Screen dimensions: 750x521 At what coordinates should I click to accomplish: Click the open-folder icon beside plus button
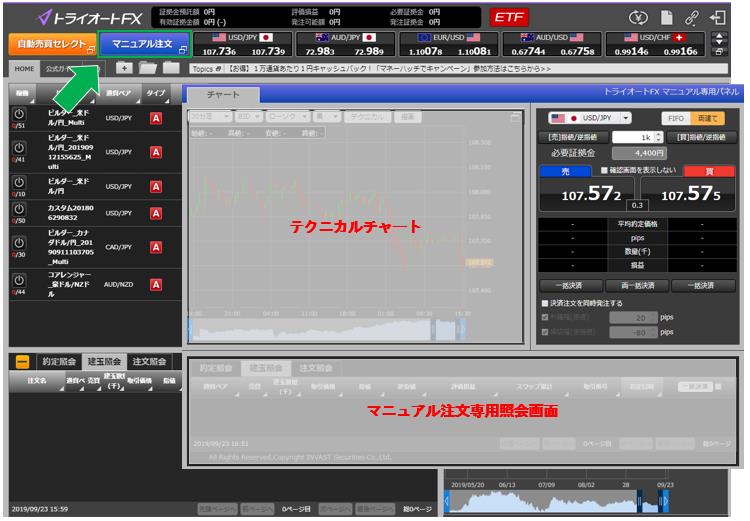coord(148,68)
